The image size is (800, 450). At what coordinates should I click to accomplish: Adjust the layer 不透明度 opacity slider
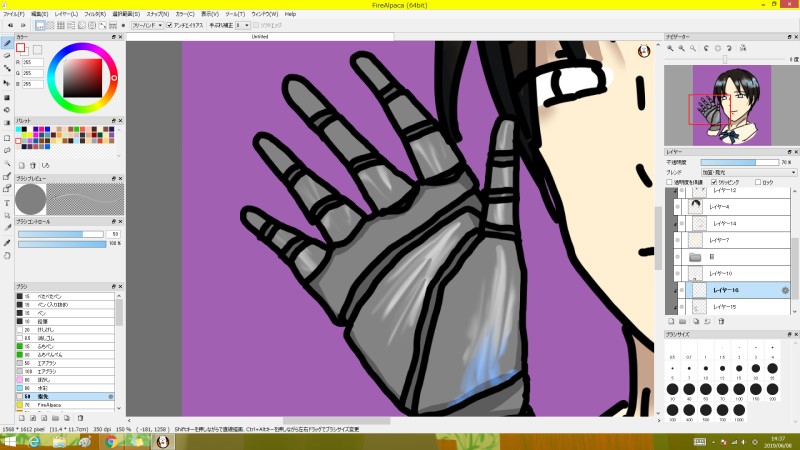(x=740, y=162)
